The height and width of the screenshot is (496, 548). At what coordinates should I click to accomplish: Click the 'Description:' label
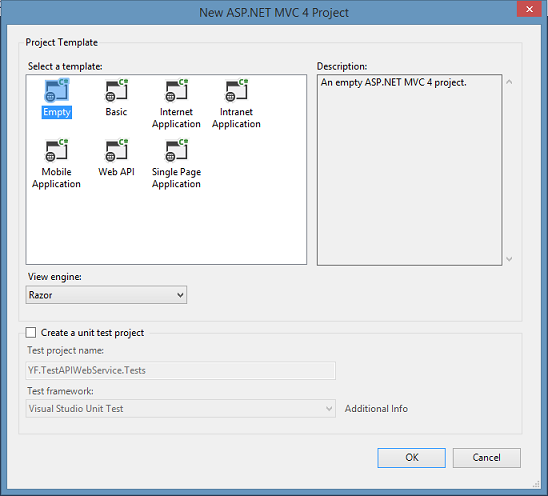coord(342,66)
